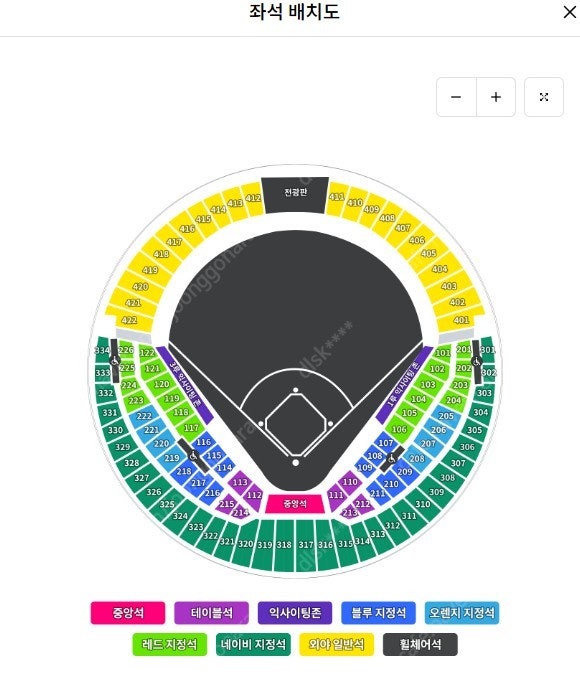The image size is (580, 687).
Task: Click the wheelchair icon beside section 226
Action: coord(115,361)
